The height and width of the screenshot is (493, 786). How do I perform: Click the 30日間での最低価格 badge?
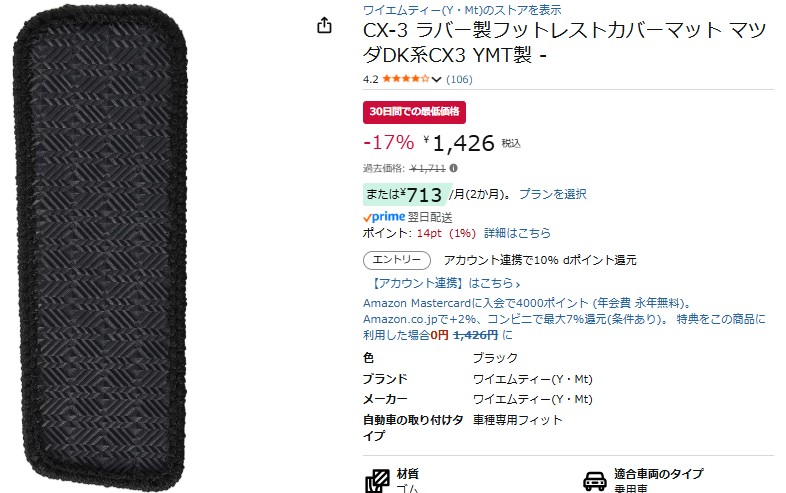pyautogui.click(x=414, y=112)
